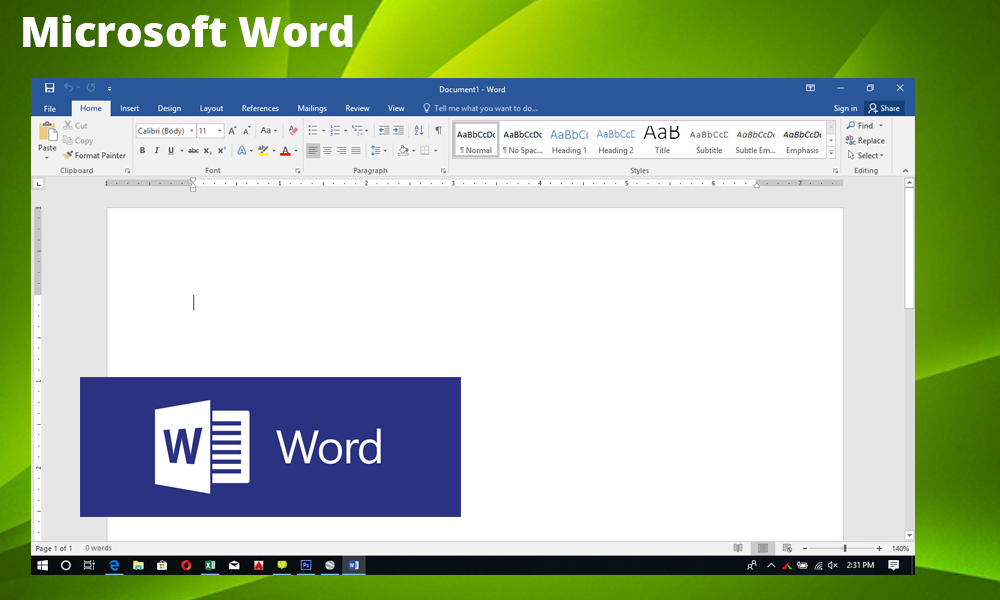Screen dimensions: 1000x600
Task: Switch to the Insert tab
Action: pos(129,108)
